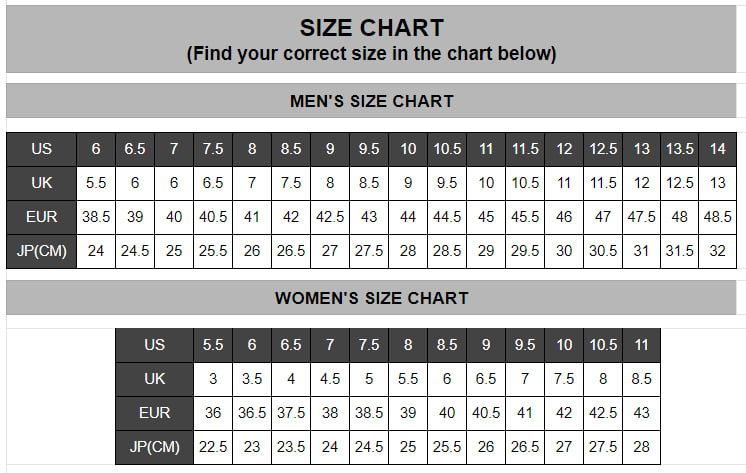The image size is (746, 473).
Task: Select men's UK 5.5 cell
Action: click(96, 183)
